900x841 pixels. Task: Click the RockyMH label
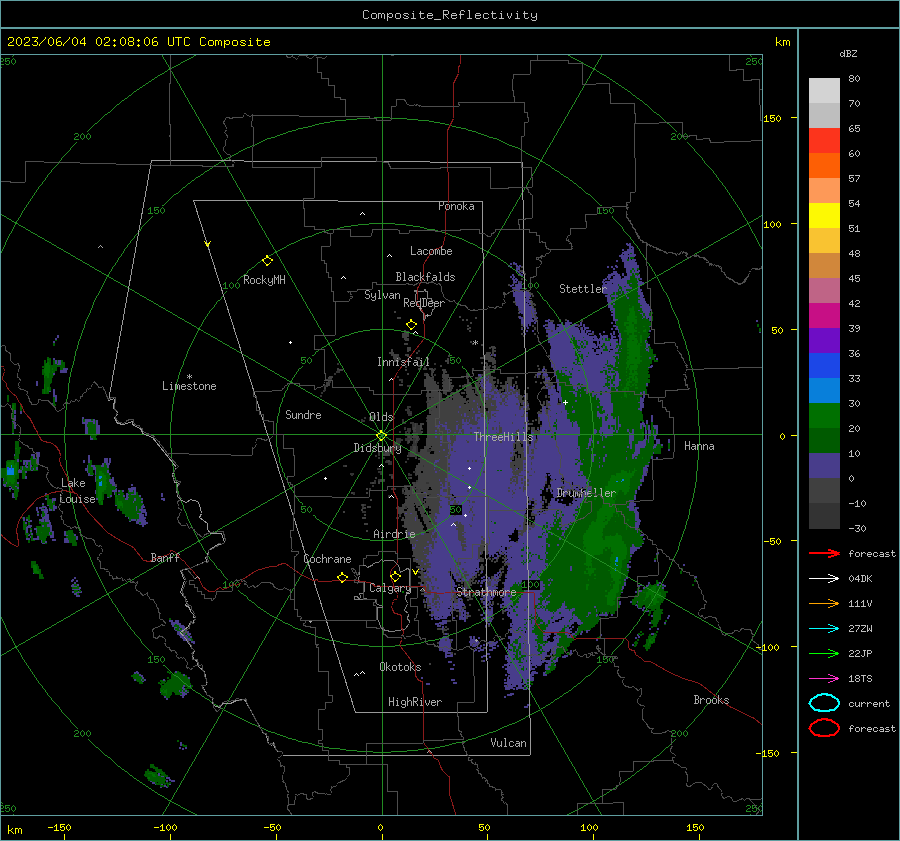[x=264, y=280]
